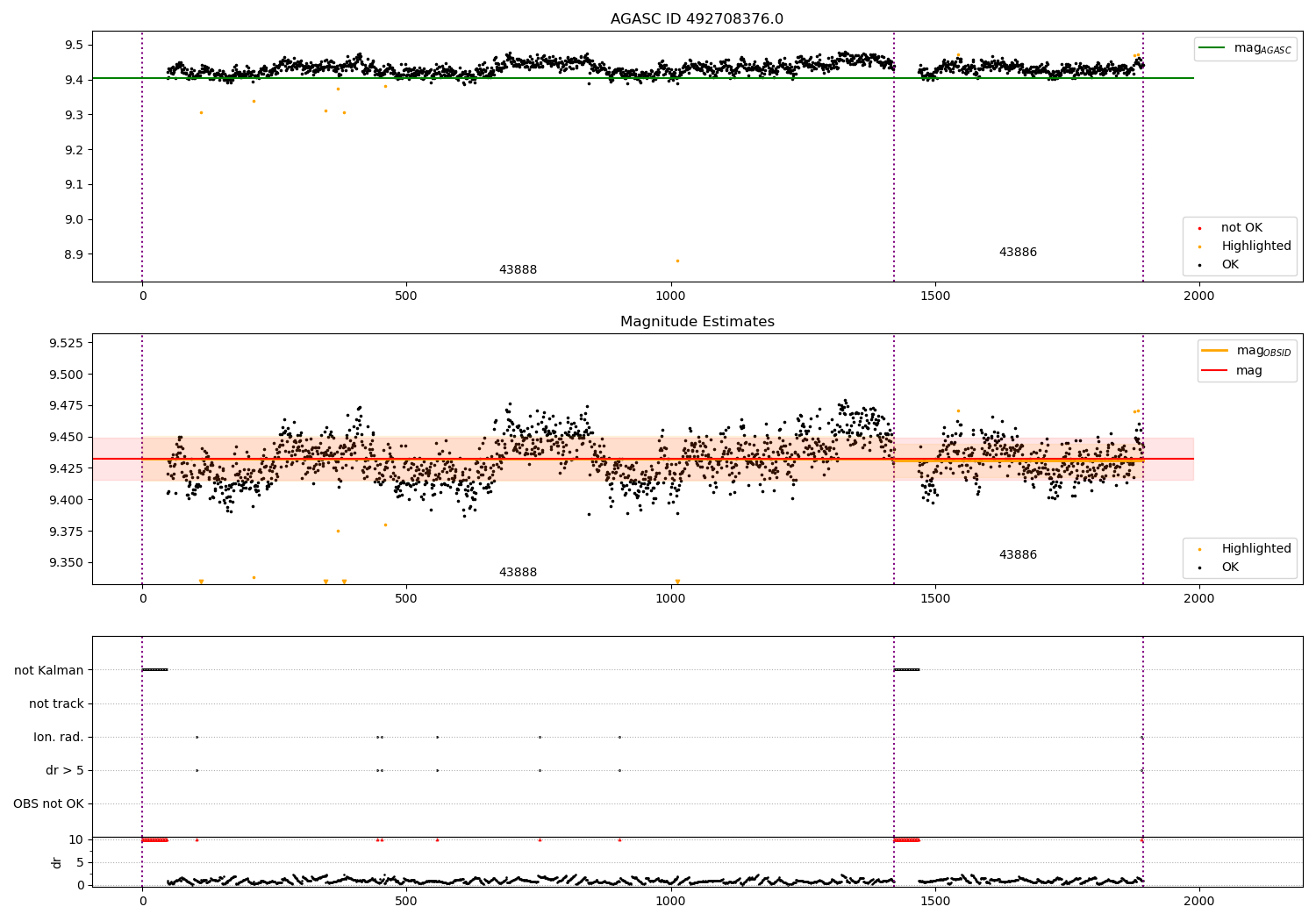Click the '43888' label in top plot

(x=518, y=270)
